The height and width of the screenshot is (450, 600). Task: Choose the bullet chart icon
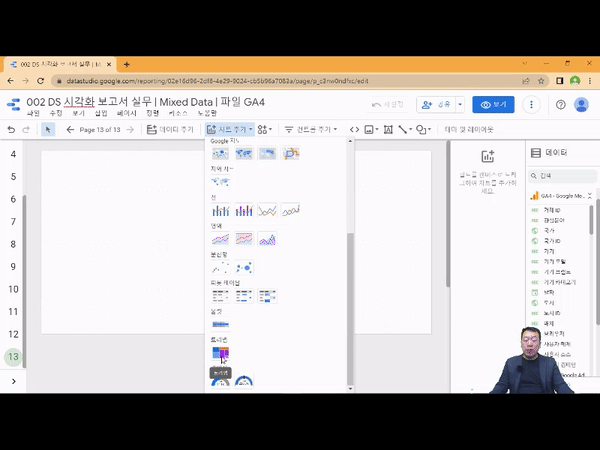click(x=220, y=324)
